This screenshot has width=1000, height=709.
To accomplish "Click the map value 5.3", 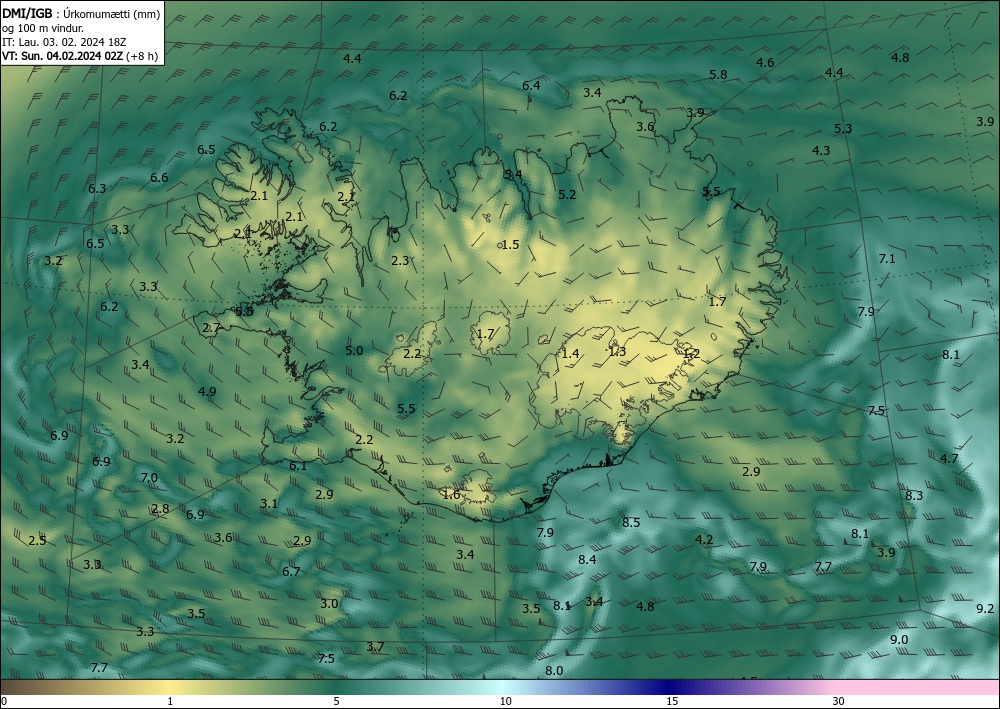I will (x=843, y=129).
